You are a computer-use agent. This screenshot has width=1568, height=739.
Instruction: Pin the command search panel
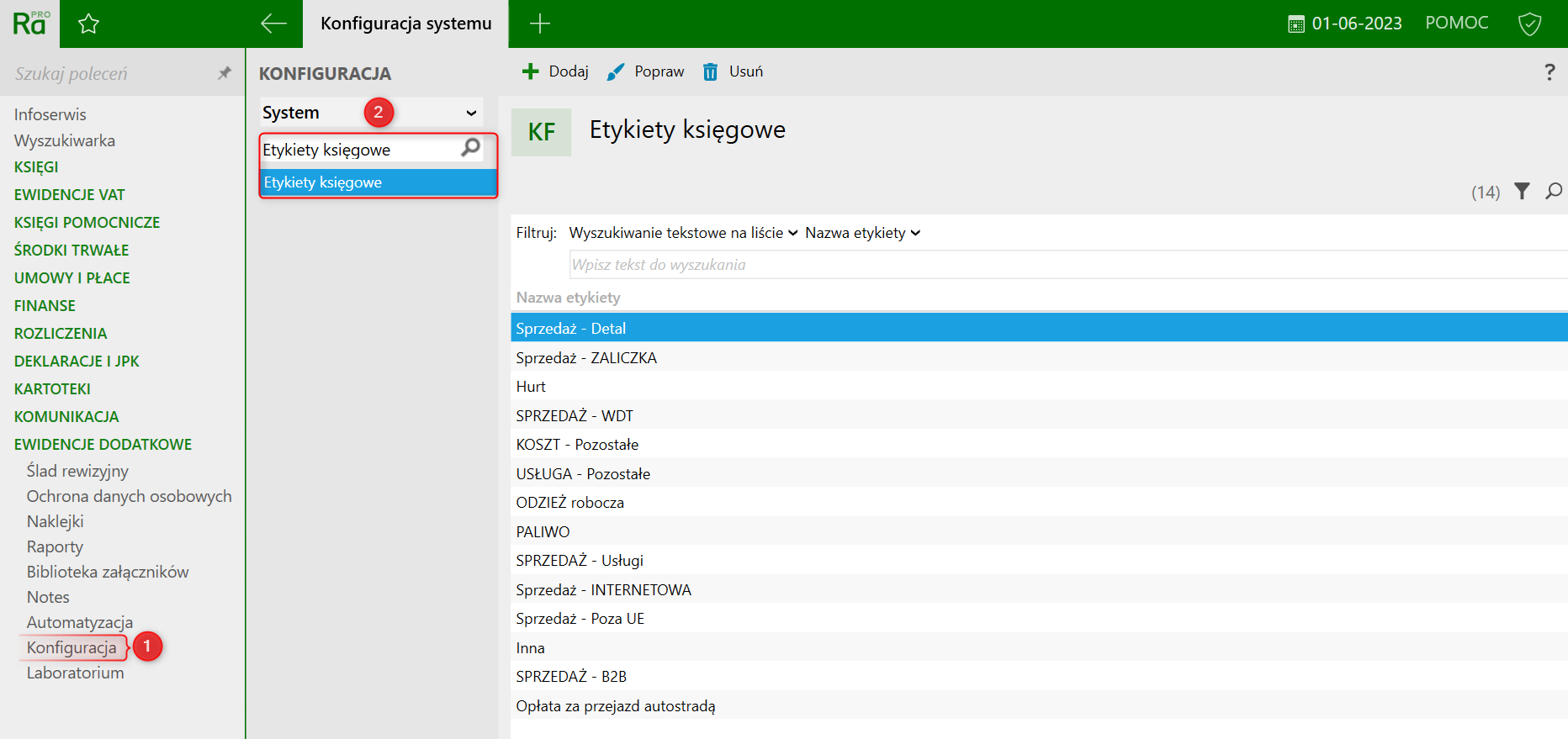click(224, 73)
